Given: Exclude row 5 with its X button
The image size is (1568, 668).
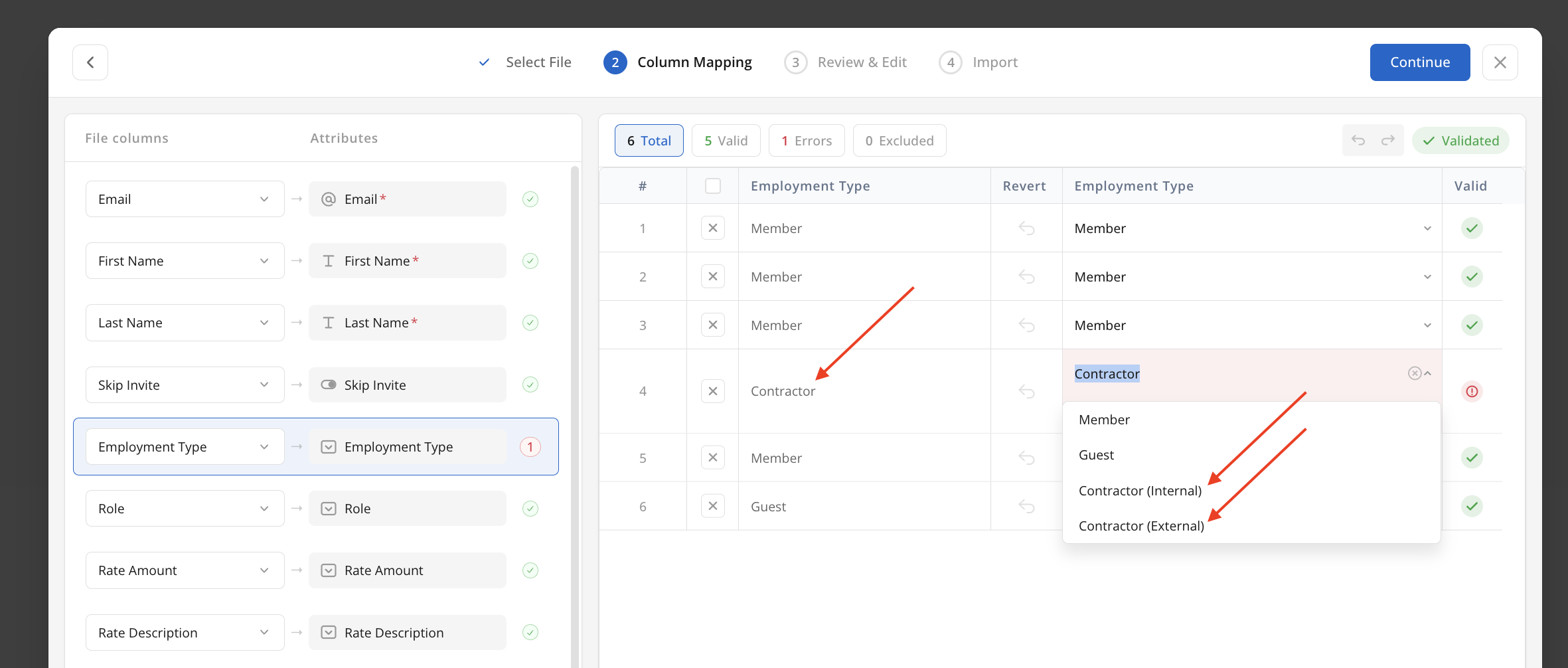Looking at the screenshot, I should point(712,458).
